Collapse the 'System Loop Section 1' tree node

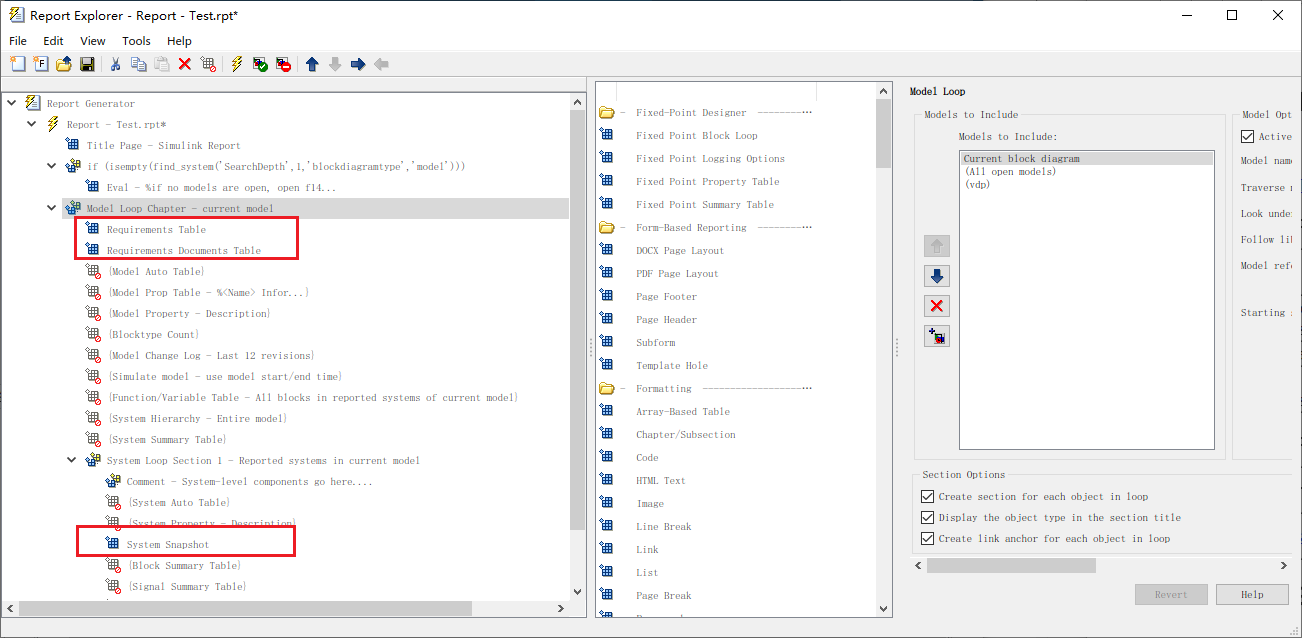[x=68, y=460]
